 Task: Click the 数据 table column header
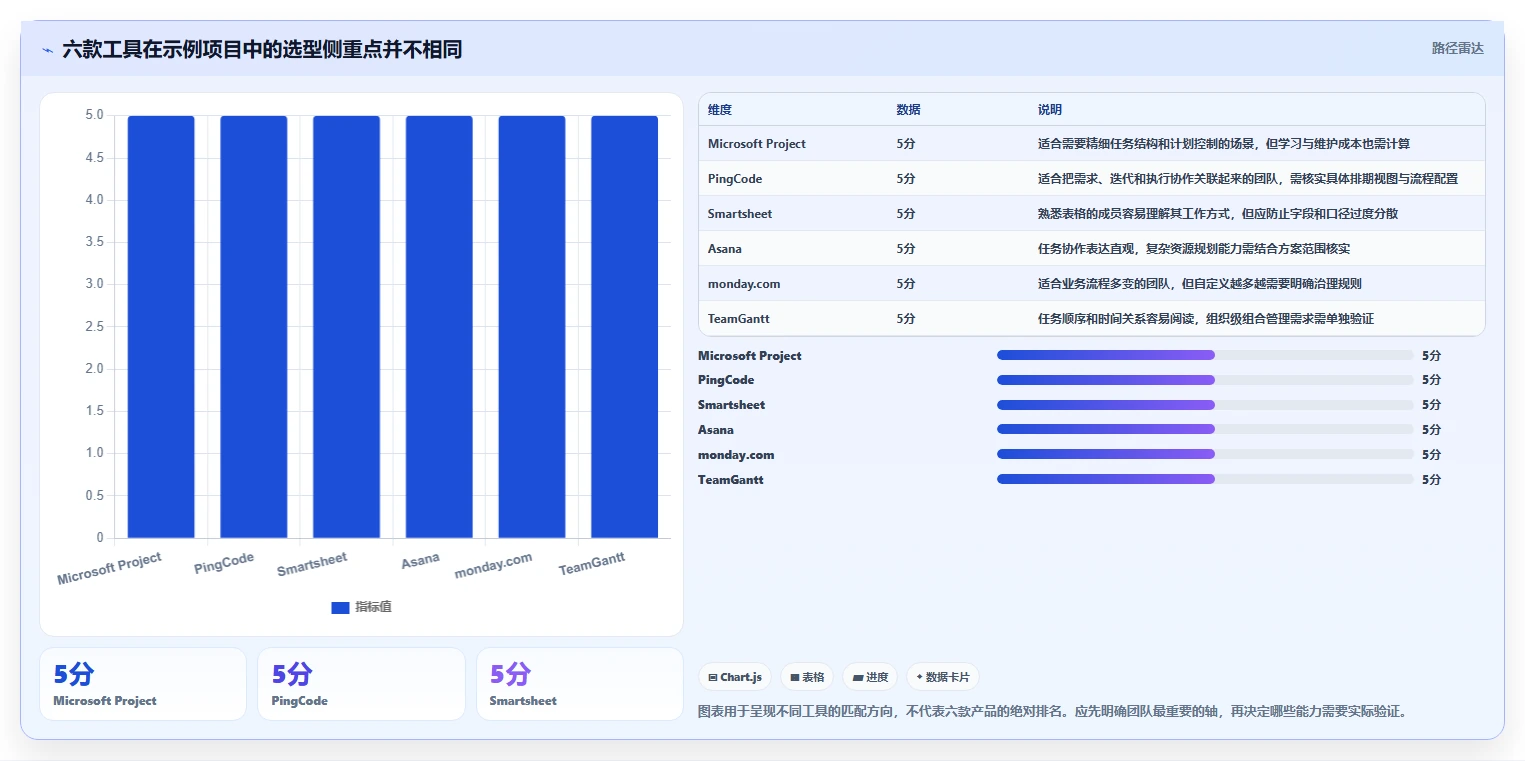pyautogui.click(x=909, y=110)
